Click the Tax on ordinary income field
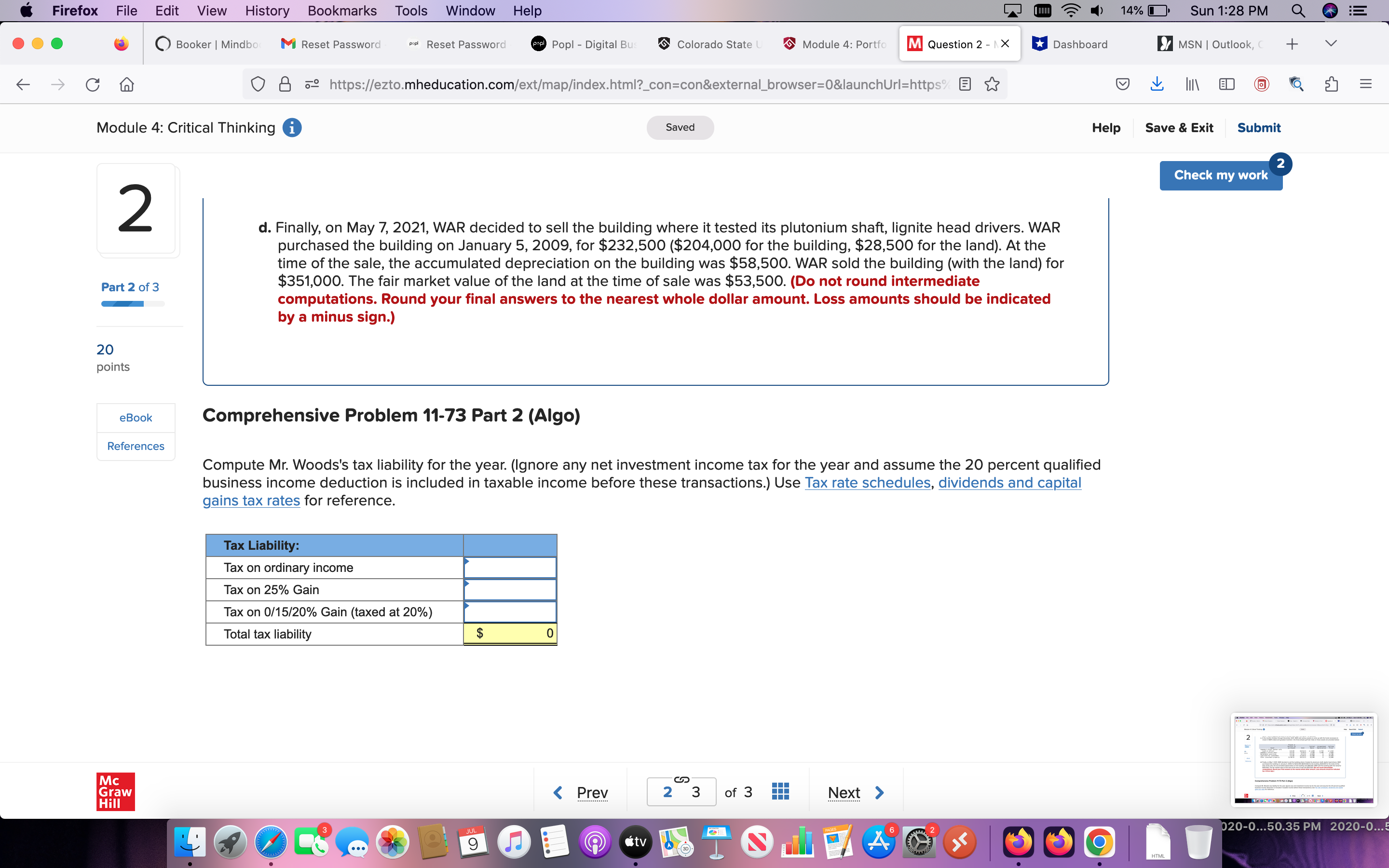 (510, 567)
